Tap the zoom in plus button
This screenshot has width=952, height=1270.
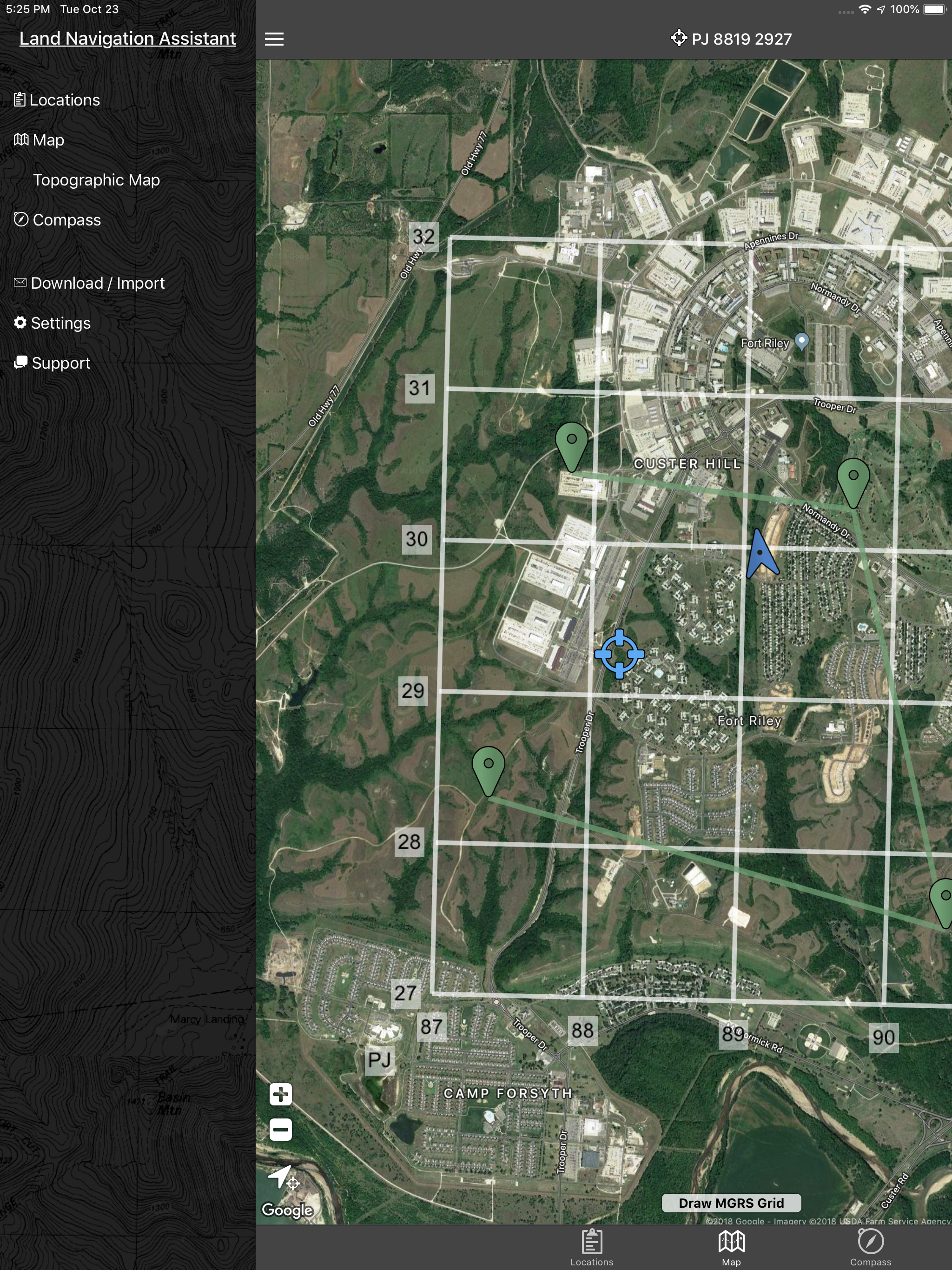pos(280,1094)
